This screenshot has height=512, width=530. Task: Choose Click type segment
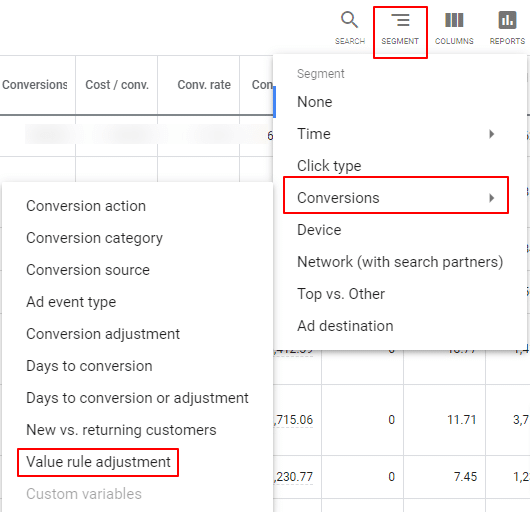[329, 166]
